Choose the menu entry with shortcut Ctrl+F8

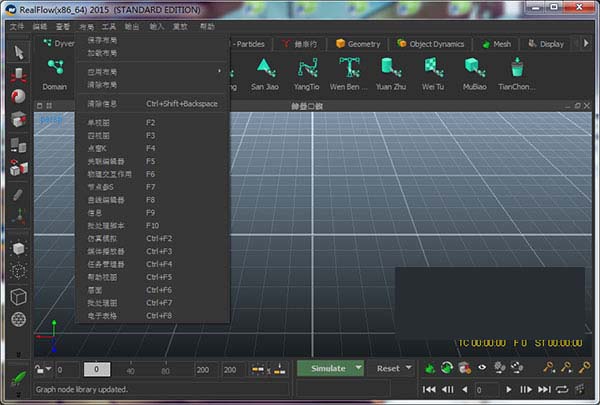click(153, 316)
